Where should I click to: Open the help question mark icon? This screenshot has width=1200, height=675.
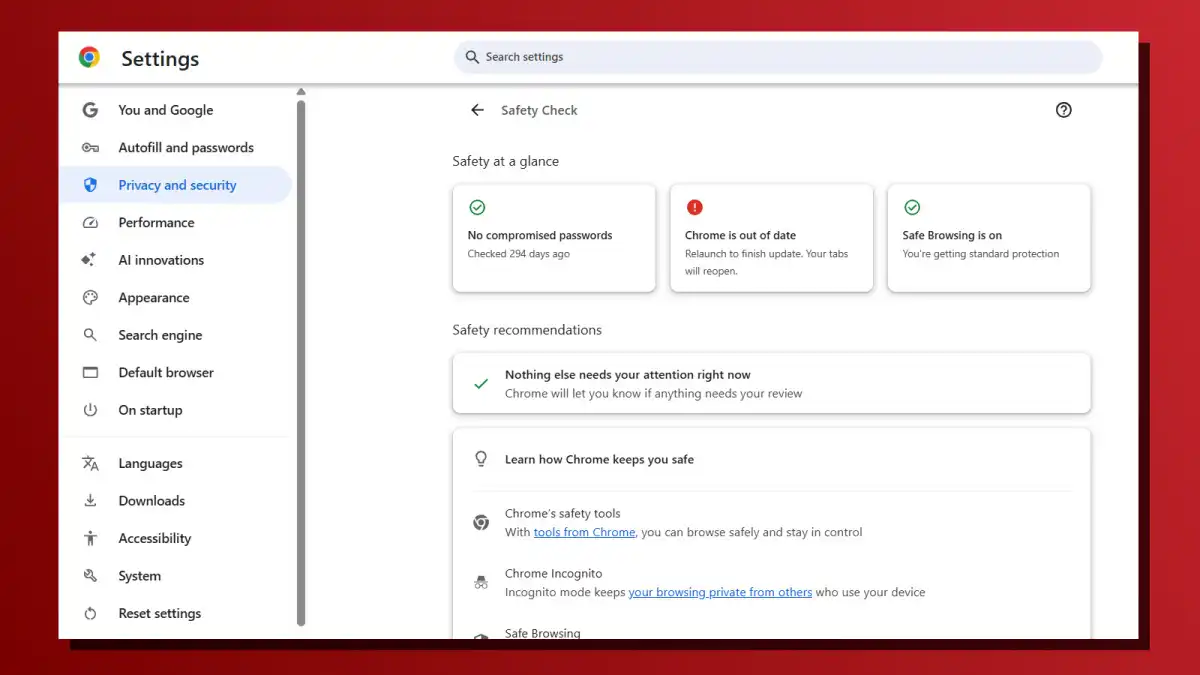(x=1063, y=110)
